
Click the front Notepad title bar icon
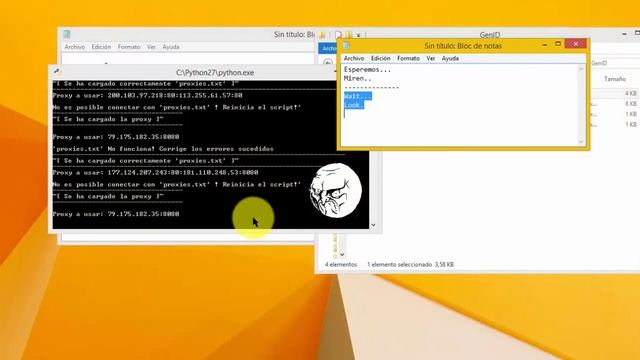click(x=346, y=46)
